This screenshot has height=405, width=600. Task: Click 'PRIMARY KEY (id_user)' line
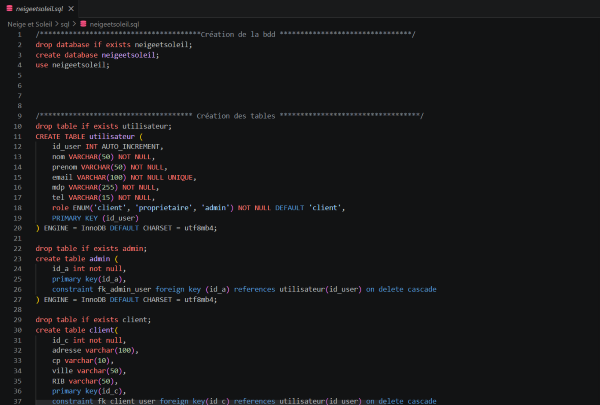click(x=95, y=218)
